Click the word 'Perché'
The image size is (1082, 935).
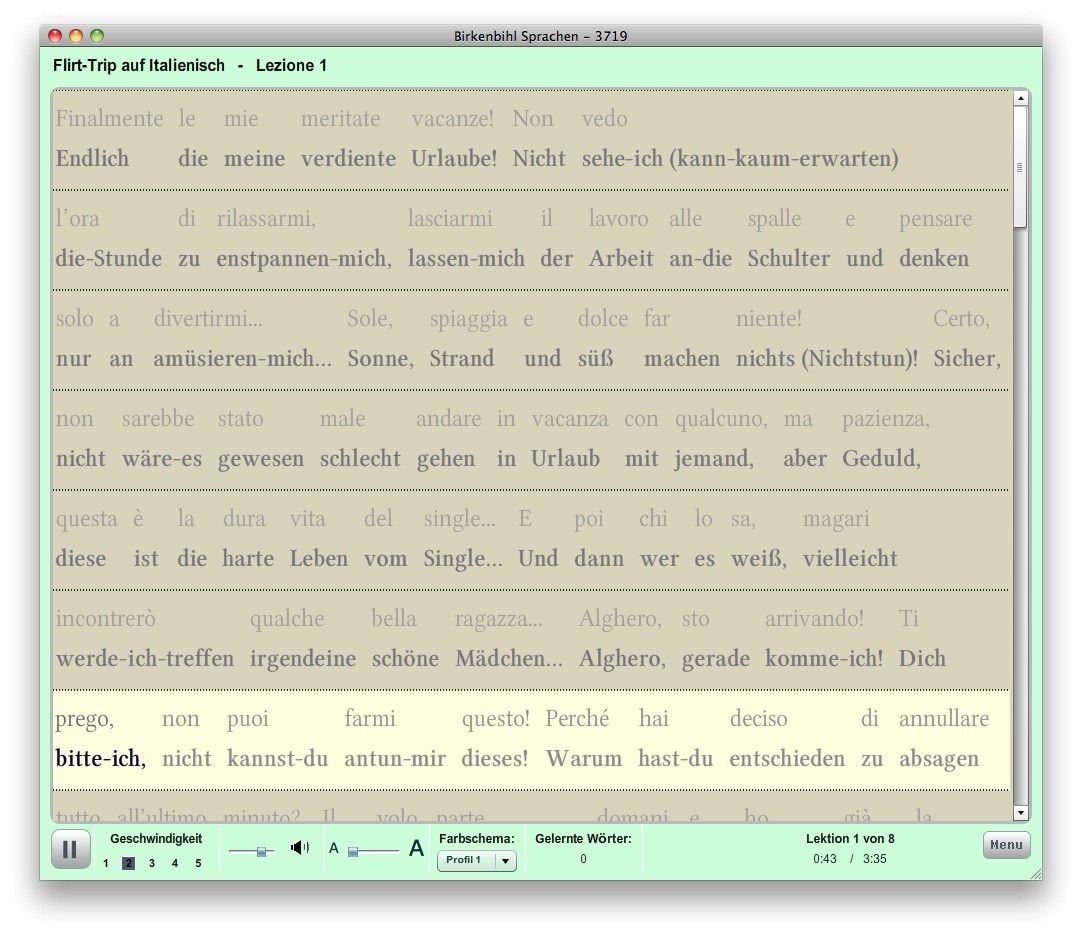pyautogui.click(x=577, y=719)
